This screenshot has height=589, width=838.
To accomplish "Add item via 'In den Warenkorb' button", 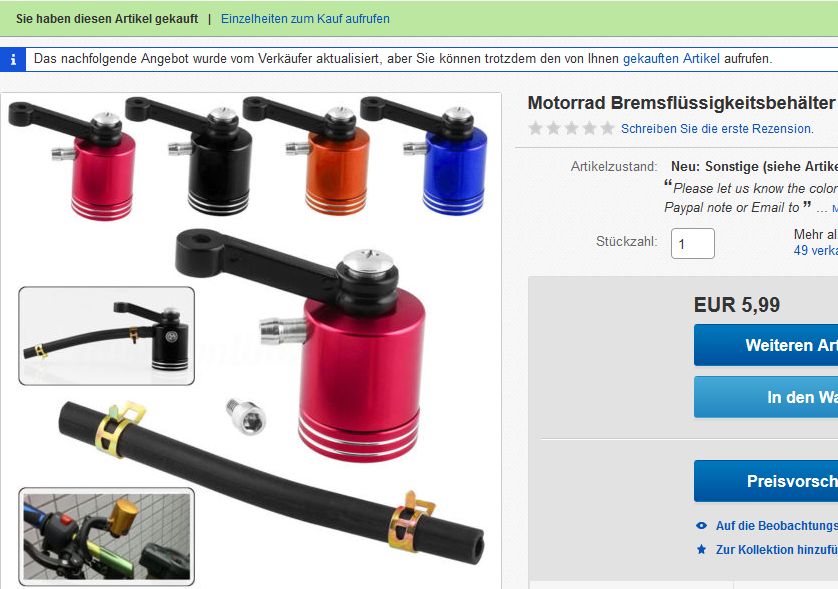I will [766, 397].
